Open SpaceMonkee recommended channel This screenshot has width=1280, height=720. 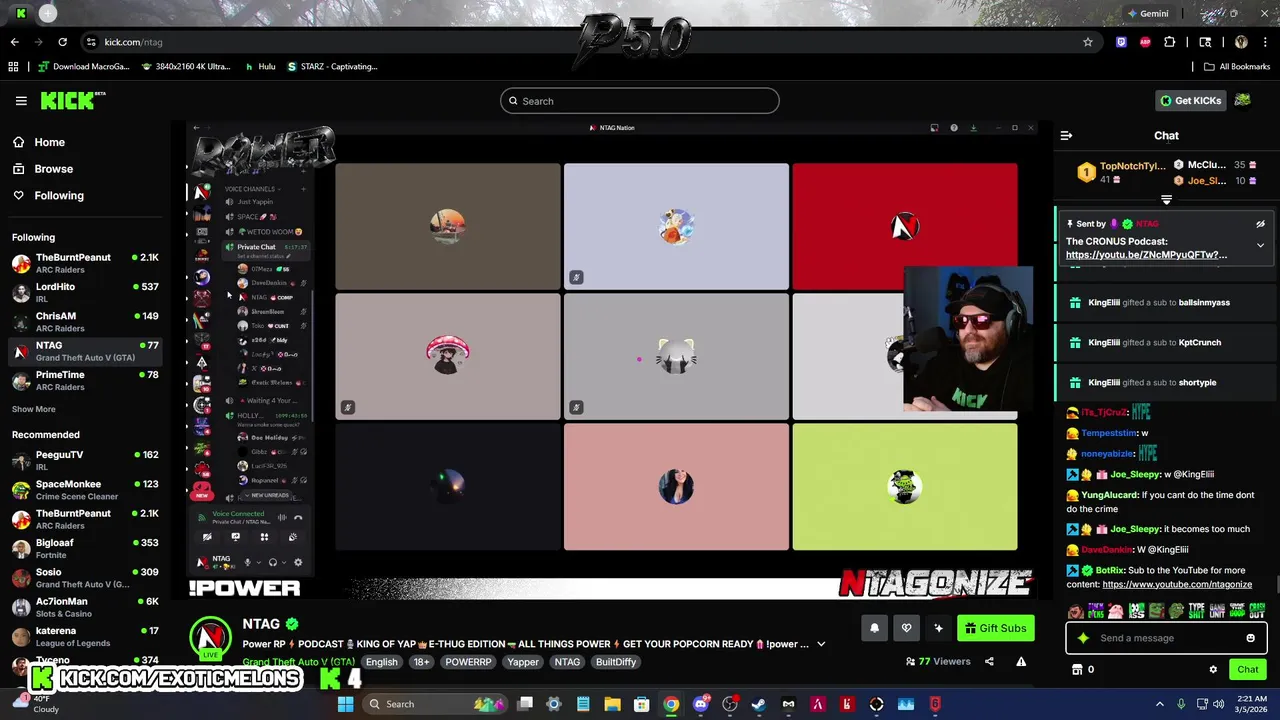click(85, 490)
